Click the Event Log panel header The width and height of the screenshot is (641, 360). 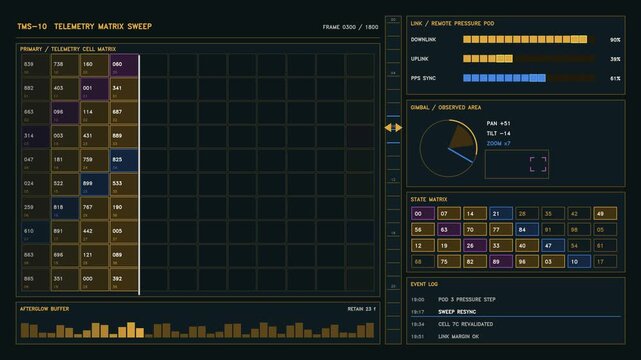(x=424, y=284)
